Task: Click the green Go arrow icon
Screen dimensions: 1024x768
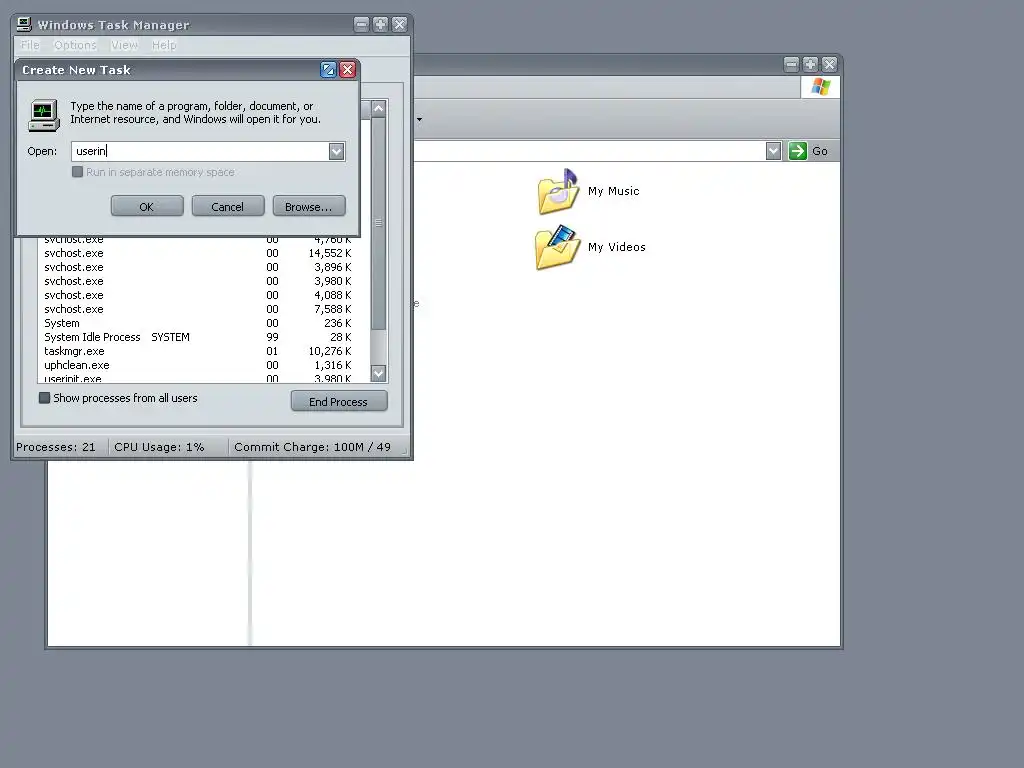Action: (x=797, y=151)
